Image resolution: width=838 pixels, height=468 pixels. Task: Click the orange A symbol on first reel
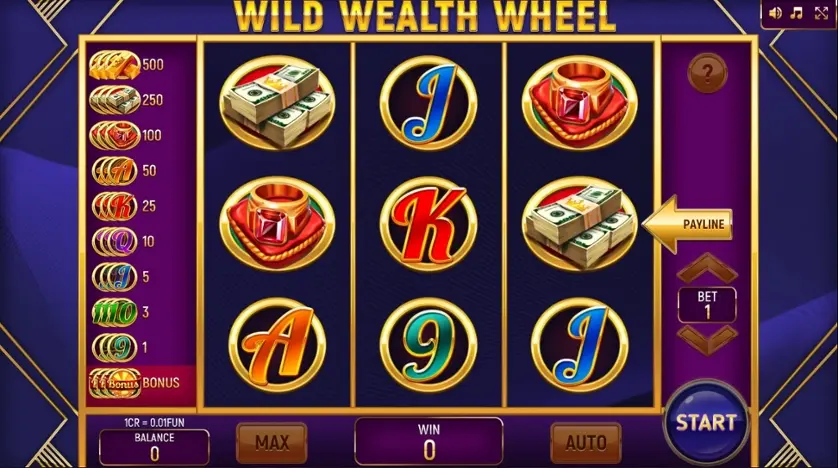point(277,345)
